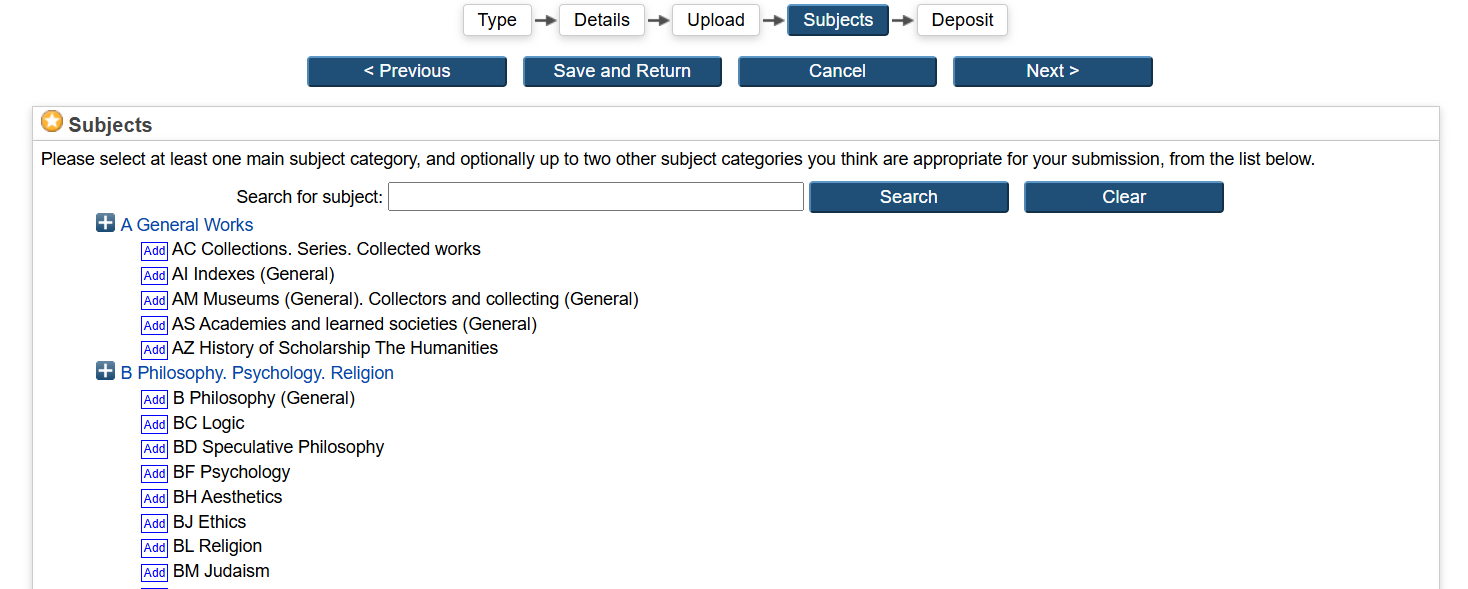Image resolution: width=1468 pixels, height=589 pixels.
Task: Add AS Academies and learned societies
Action: coord(154,325)
